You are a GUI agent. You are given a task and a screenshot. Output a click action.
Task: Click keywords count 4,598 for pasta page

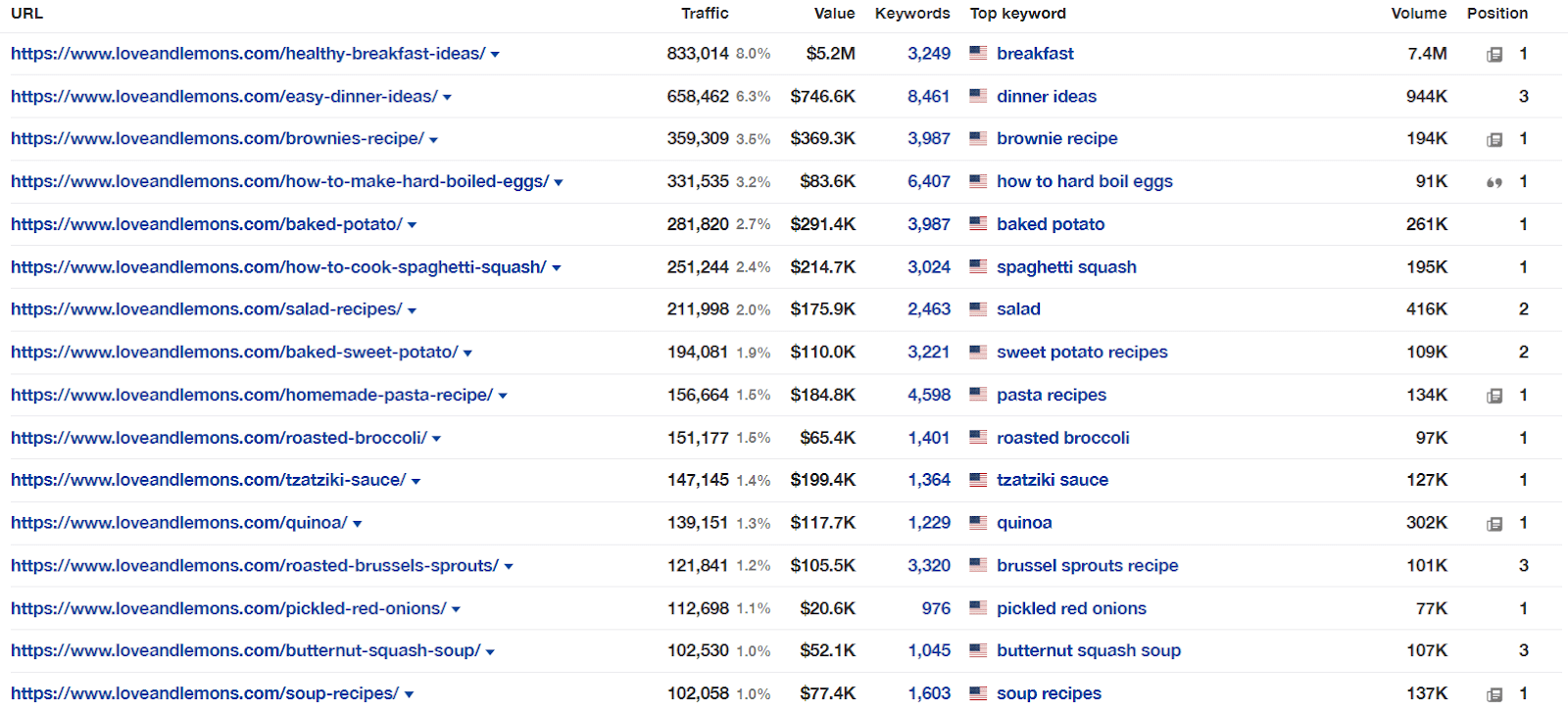(x=929, y=395)
